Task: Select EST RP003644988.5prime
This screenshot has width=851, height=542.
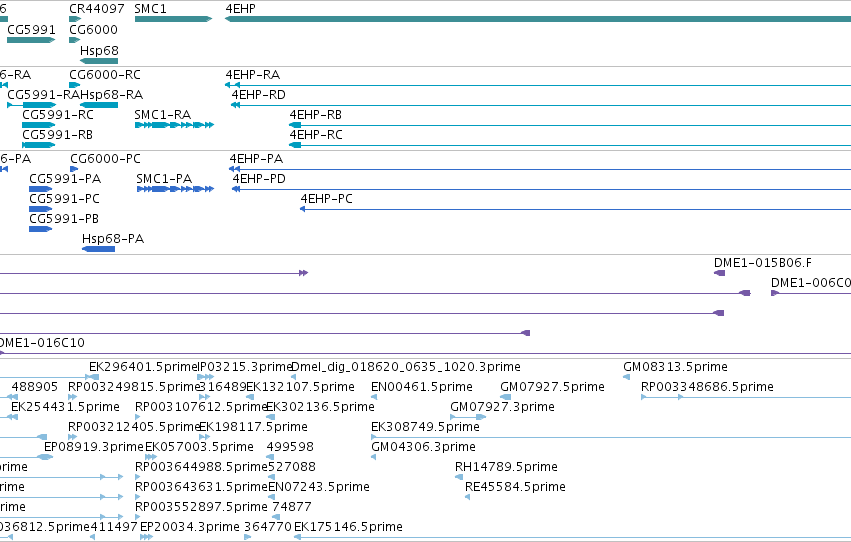Action: 137,477
